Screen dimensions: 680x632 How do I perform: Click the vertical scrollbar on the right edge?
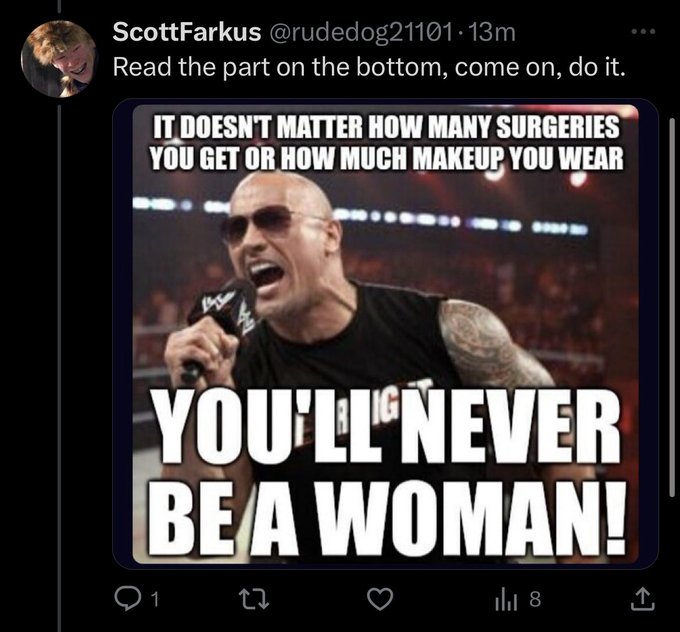(x=672, y=308)
